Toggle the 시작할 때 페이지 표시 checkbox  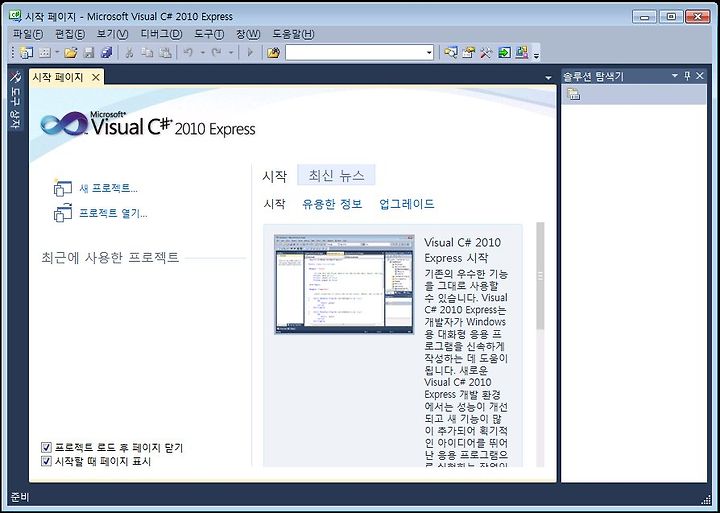pos(46,461)
